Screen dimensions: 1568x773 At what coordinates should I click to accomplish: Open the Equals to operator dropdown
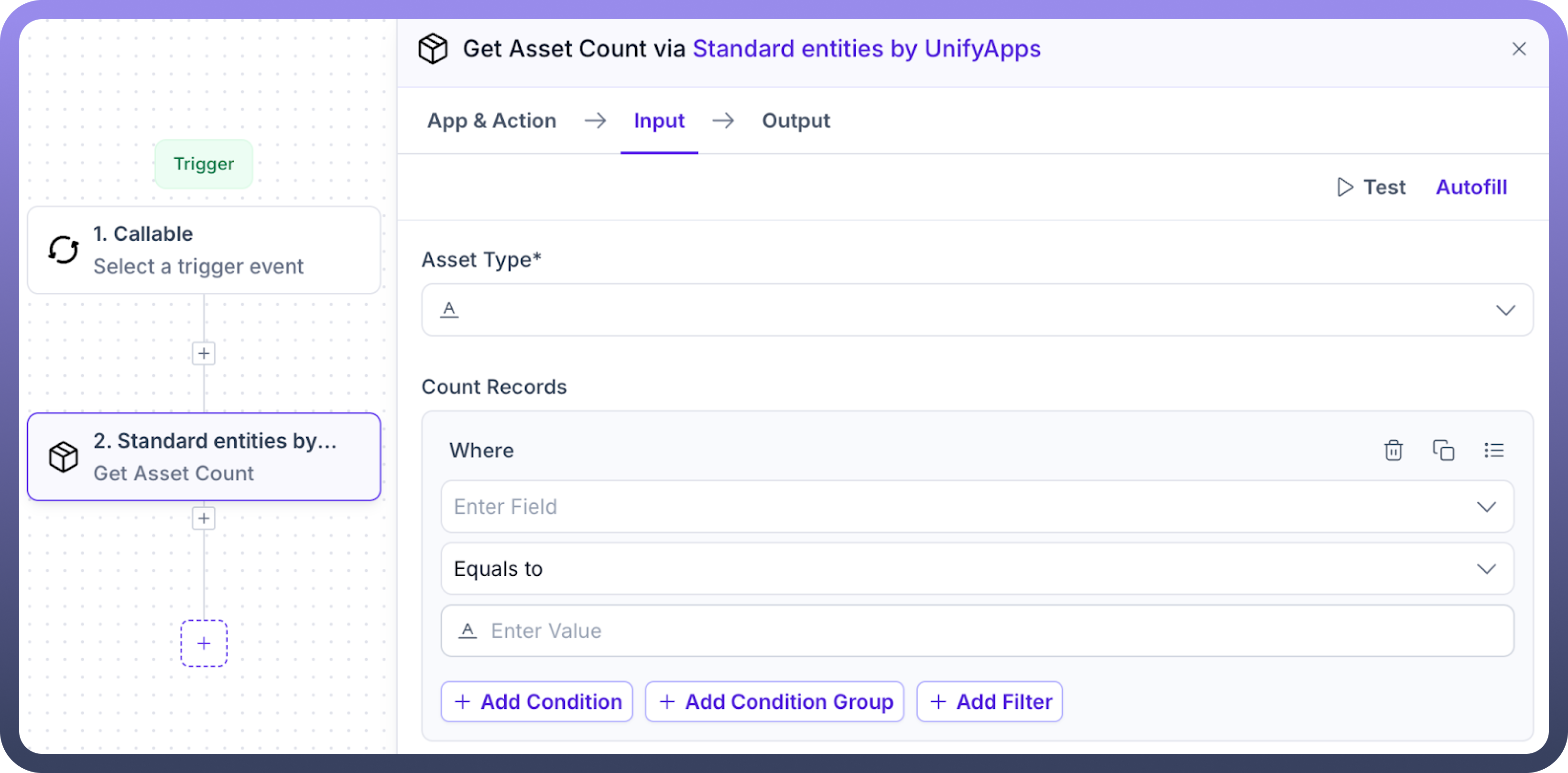pyautogui.click(x=1486, y=569)
